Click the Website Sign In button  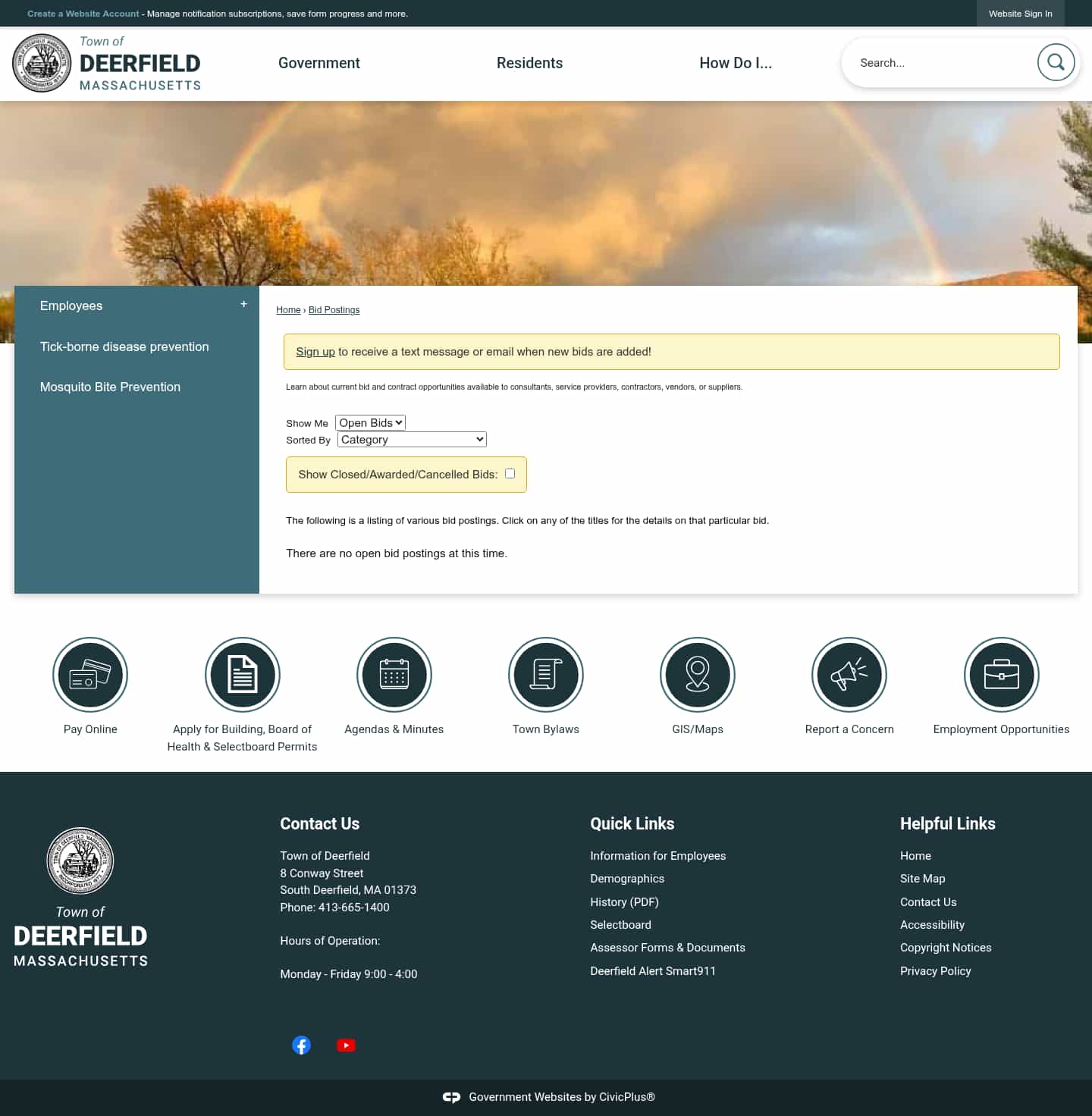pos(1020,14)
